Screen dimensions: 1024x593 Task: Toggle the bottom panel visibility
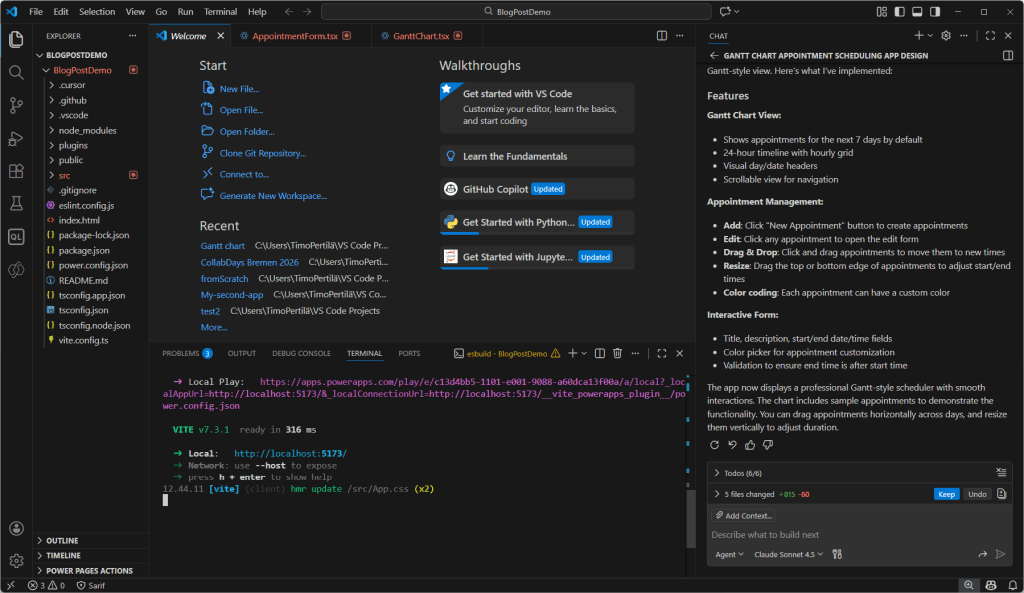pyautogui.click(x=915, y=12)
